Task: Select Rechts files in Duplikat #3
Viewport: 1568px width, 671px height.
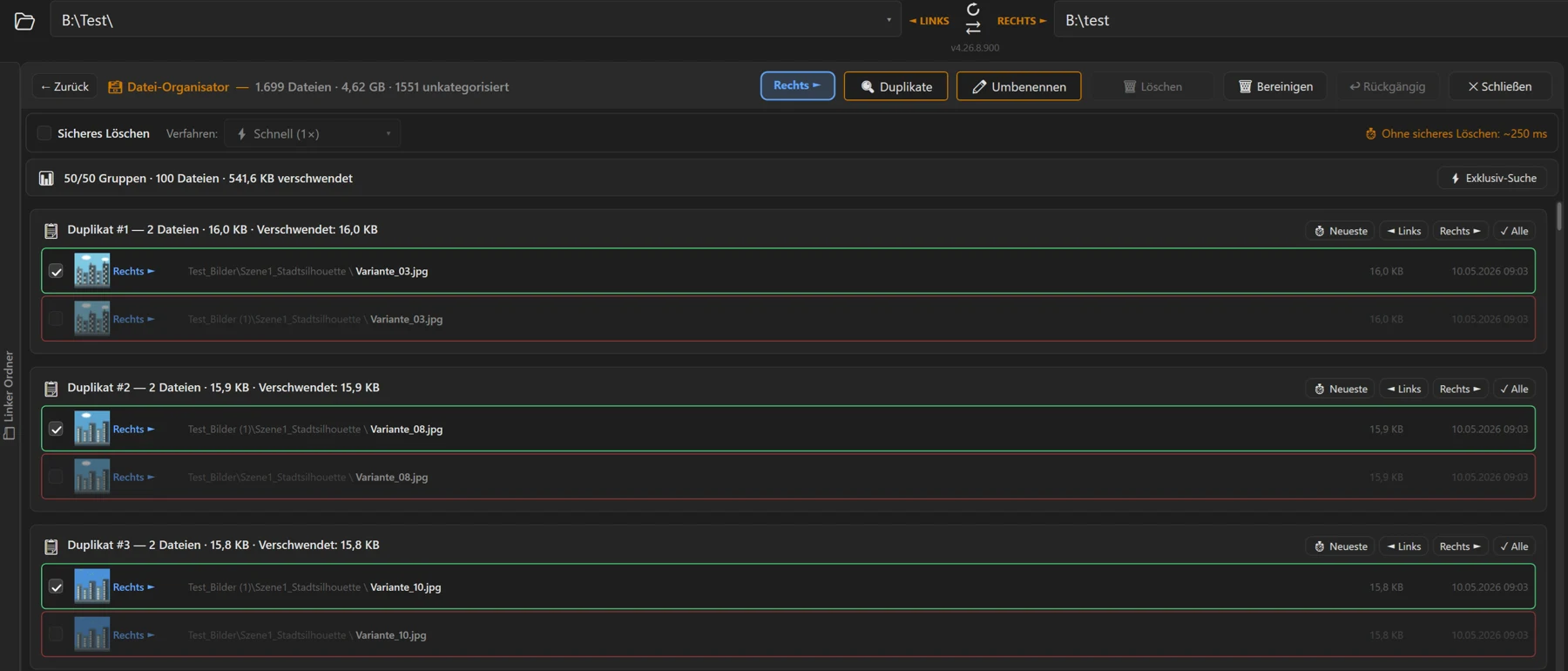Action: (x=1460, y=546)
